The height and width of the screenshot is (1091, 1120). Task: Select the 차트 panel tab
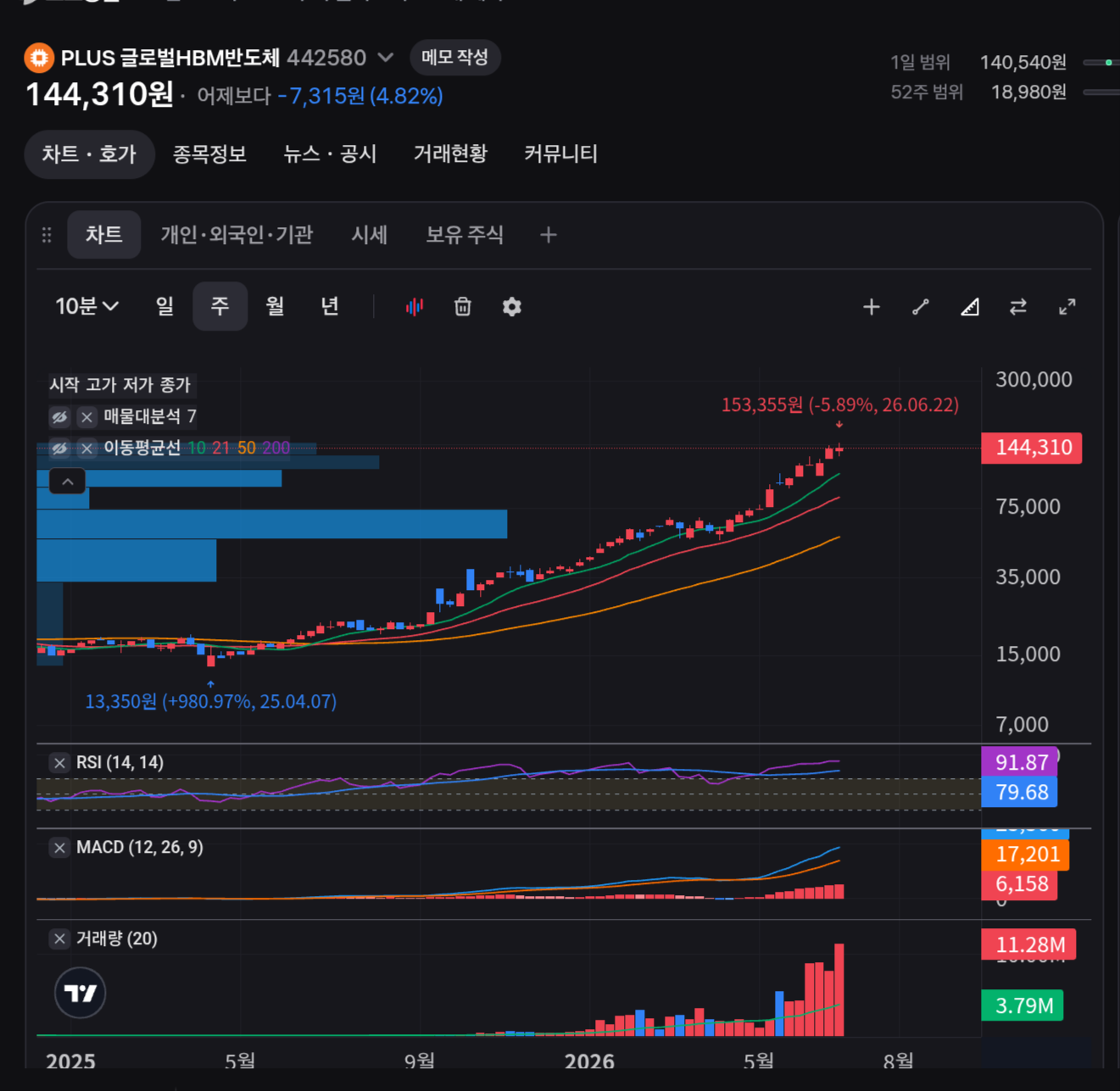[x=104, y=235]
